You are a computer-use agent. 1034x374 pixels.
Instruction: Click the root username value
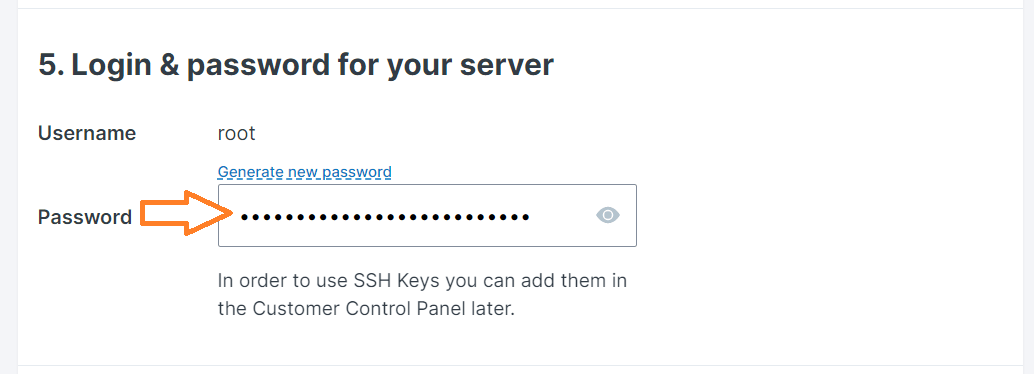click(x=236, y=133)
